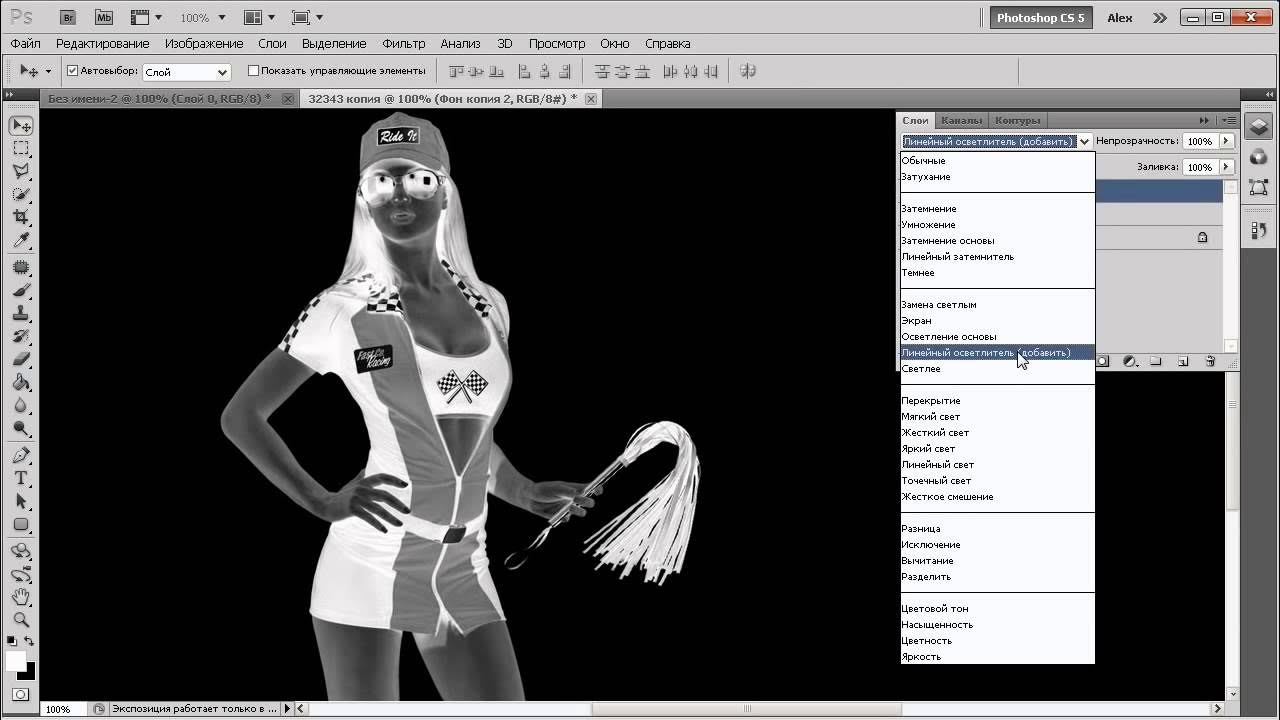The width and height of the screenshot is (1280, 720).
Task: Select the Brush tool
Action: [x=21, y=290]
